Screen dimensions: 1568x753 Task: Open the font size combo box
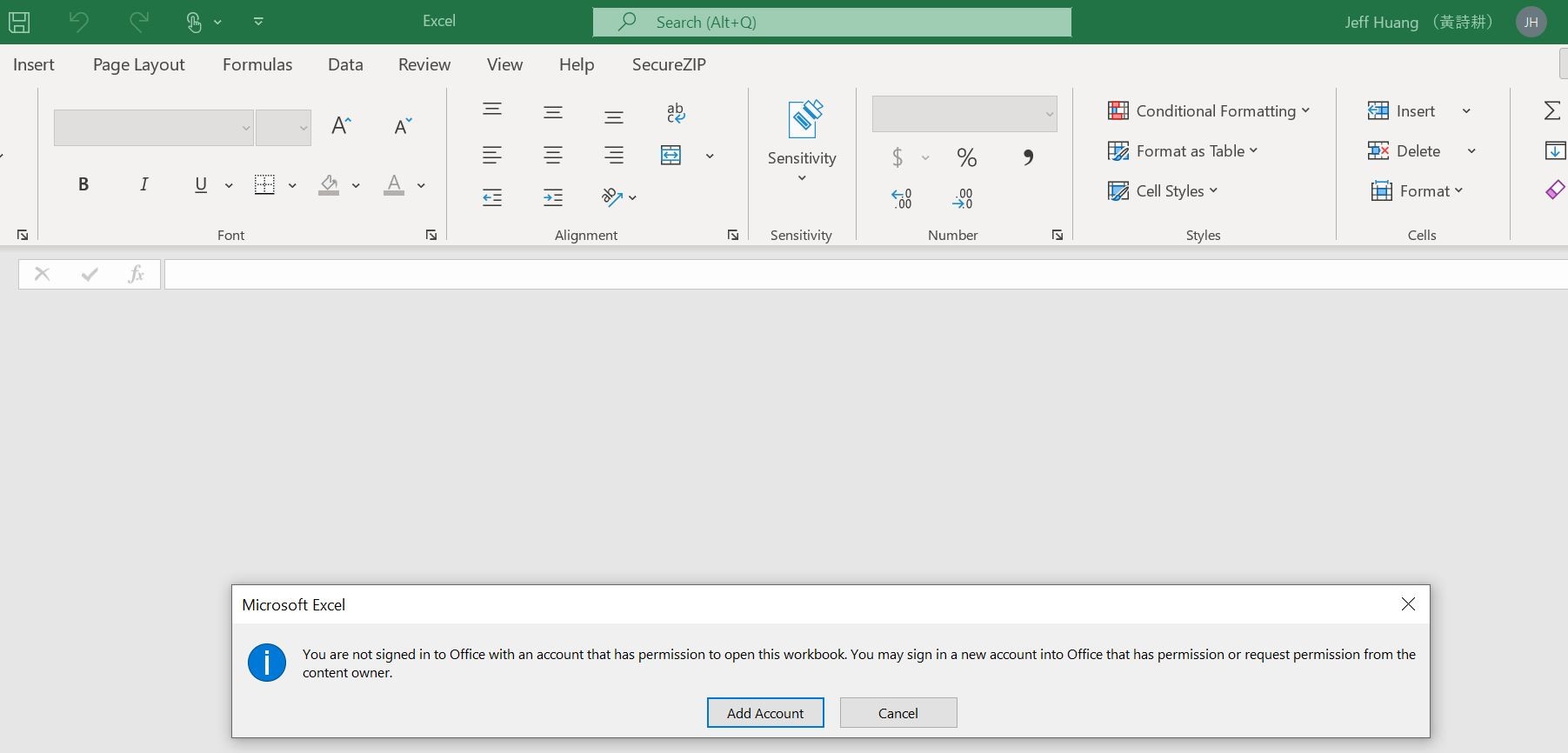284,128
